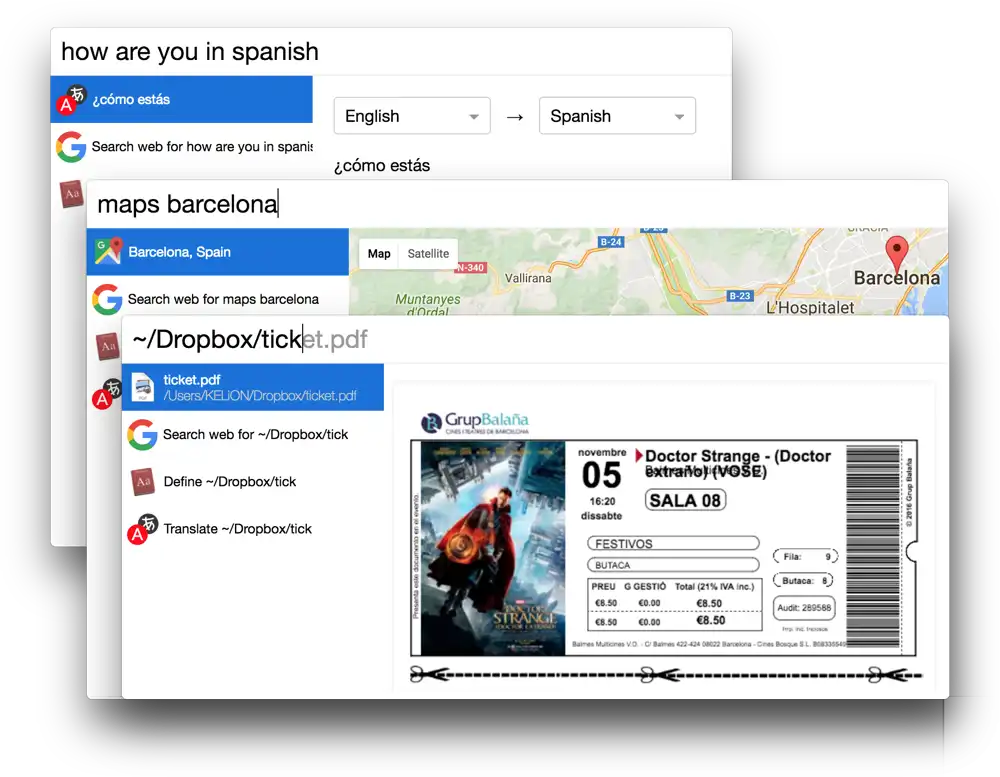
Task: Select the Barcelona, Spain maps result
Action: pos(218,252)
